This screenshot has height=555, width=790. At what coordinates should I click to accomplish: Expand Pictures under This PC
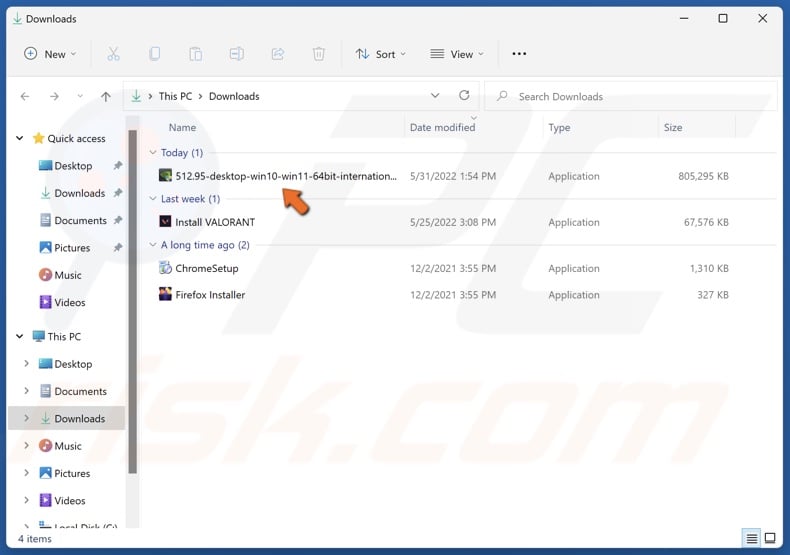pos(26,472)
